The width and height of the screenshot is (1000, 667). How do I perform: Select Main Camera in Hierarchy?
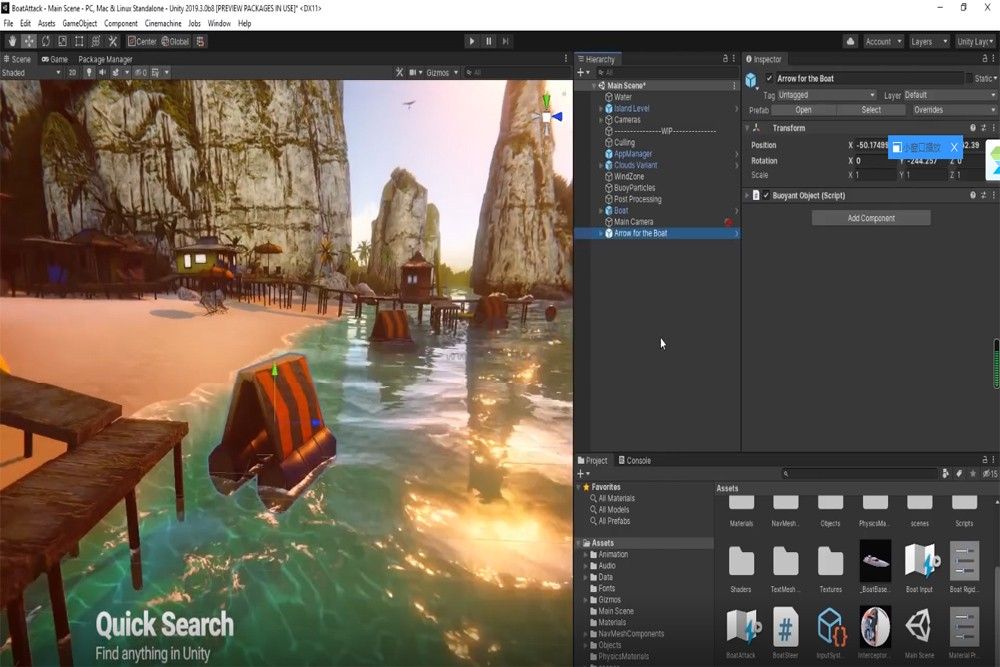(633, 222)
